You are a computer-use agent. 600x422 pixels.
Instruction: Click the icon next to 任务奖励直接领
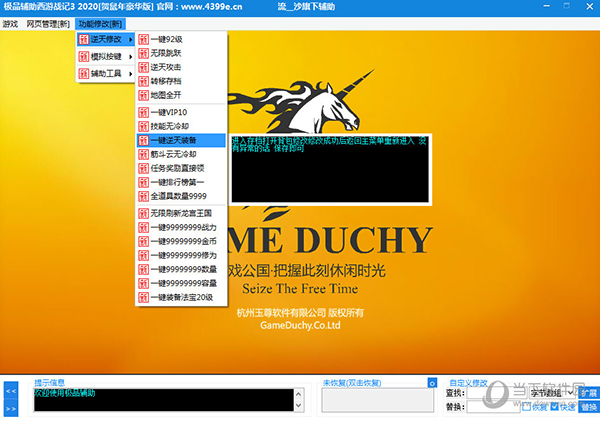coord(143,168)
